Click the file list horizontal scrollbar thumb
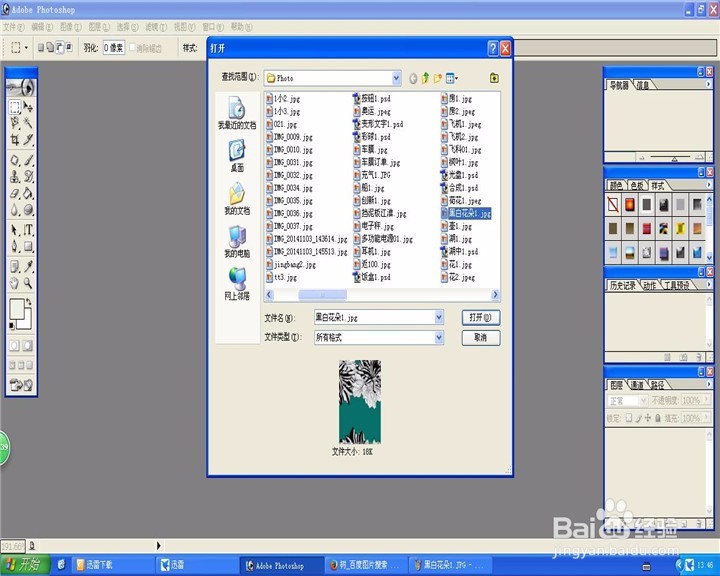The width and height of the screenshot is (720, 576). pyautogui.click(x=322, y=294)
